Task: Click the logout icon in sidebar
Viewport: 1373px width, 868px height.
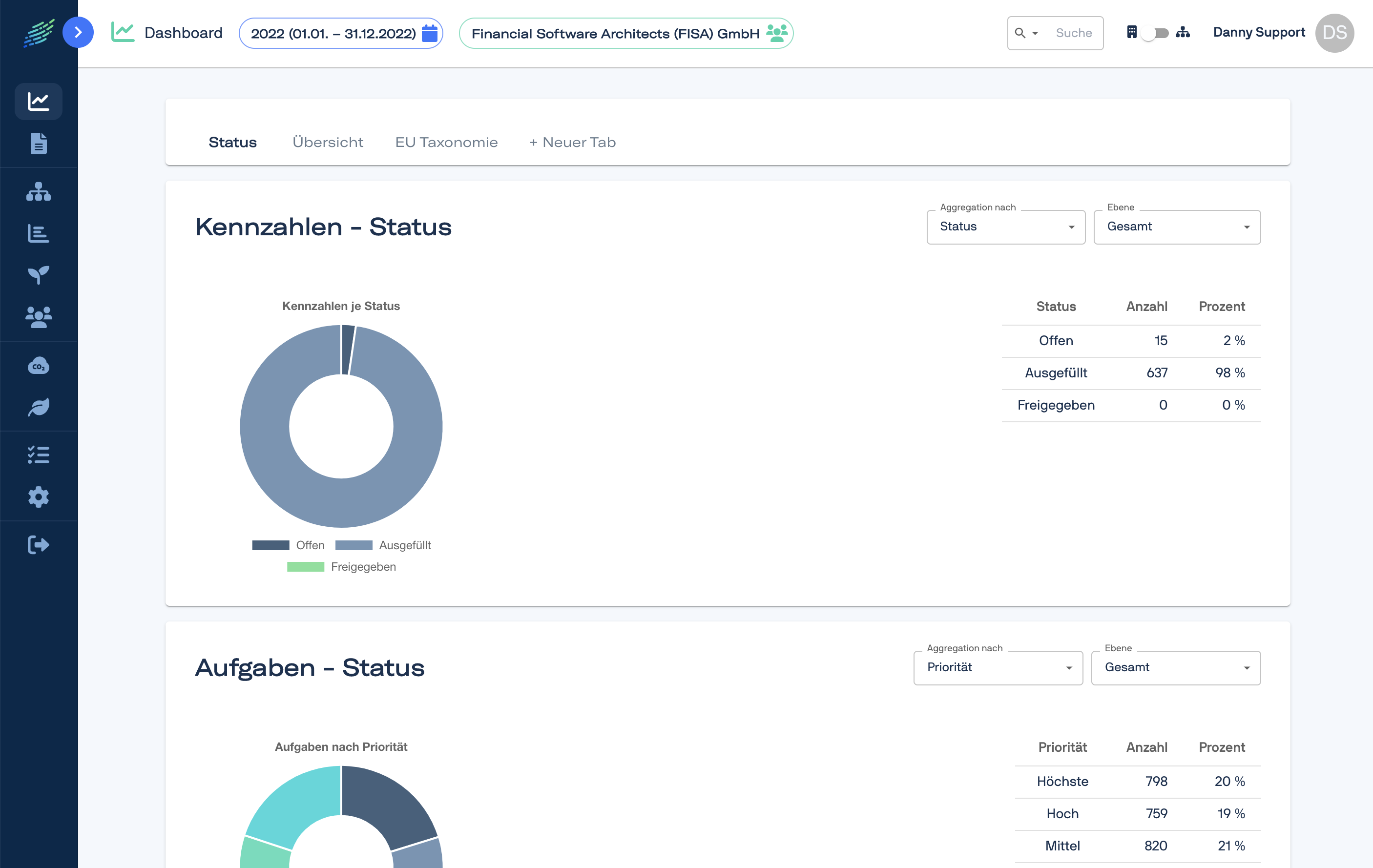Action: 38,545
